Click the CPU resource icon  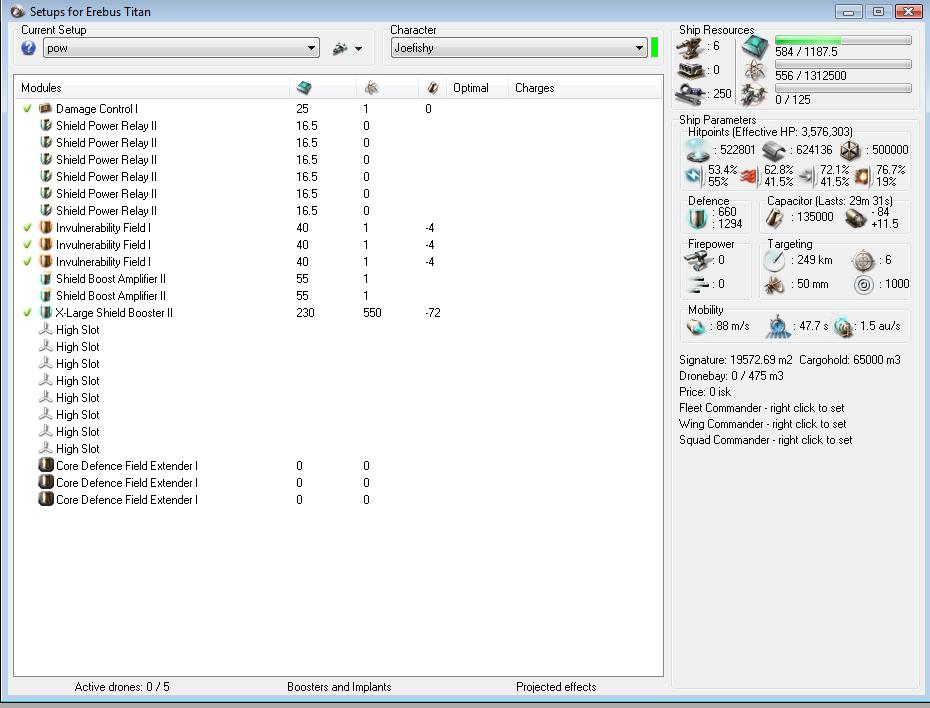coord(755,47)
